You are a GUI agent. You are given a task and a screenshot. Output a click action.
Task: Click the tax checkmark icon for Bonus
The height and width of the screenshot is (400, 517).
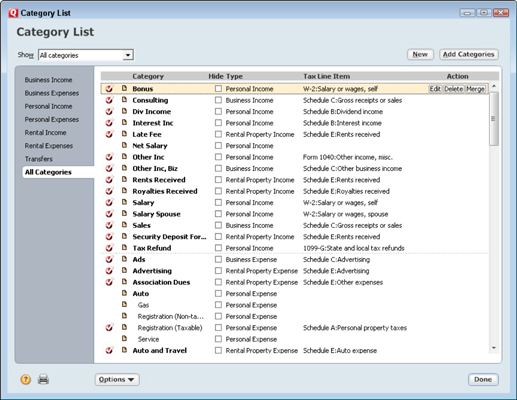[109, 89]
